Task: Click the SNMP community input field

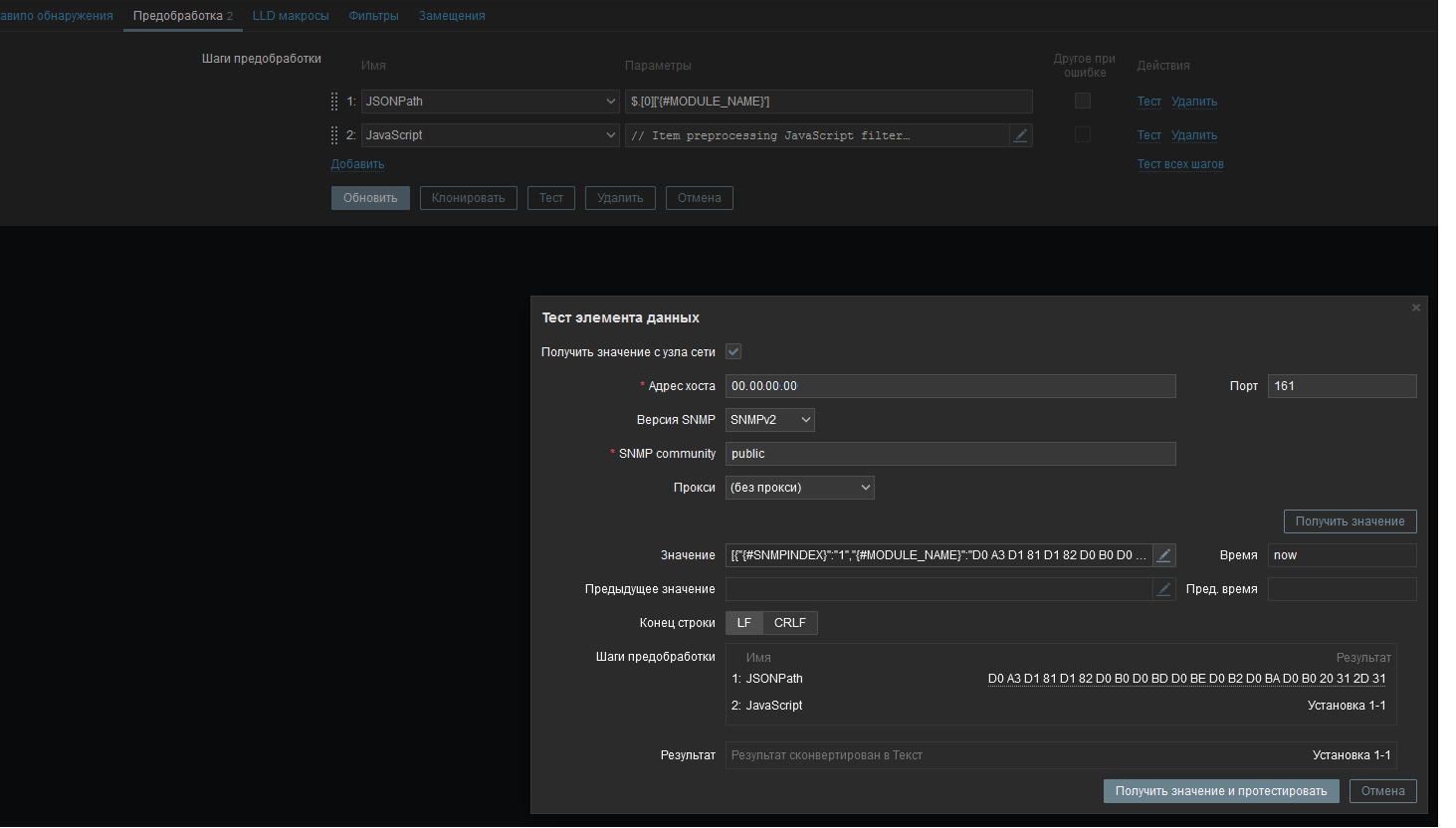Action: click(x=949, y=454)
